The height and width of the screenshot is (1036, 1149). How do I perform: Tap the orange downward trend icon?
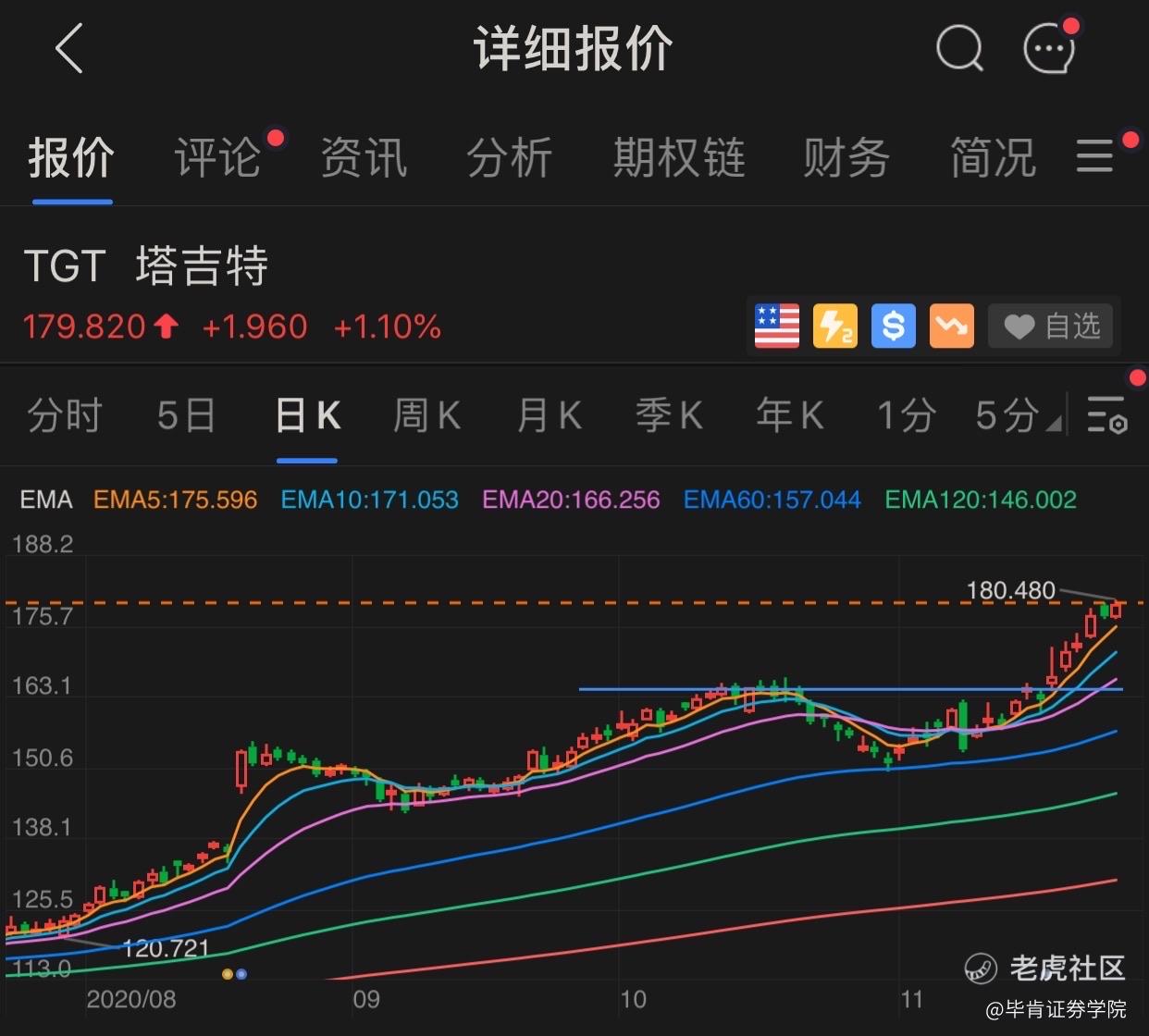pyautogui.click(x=951, y=326)
